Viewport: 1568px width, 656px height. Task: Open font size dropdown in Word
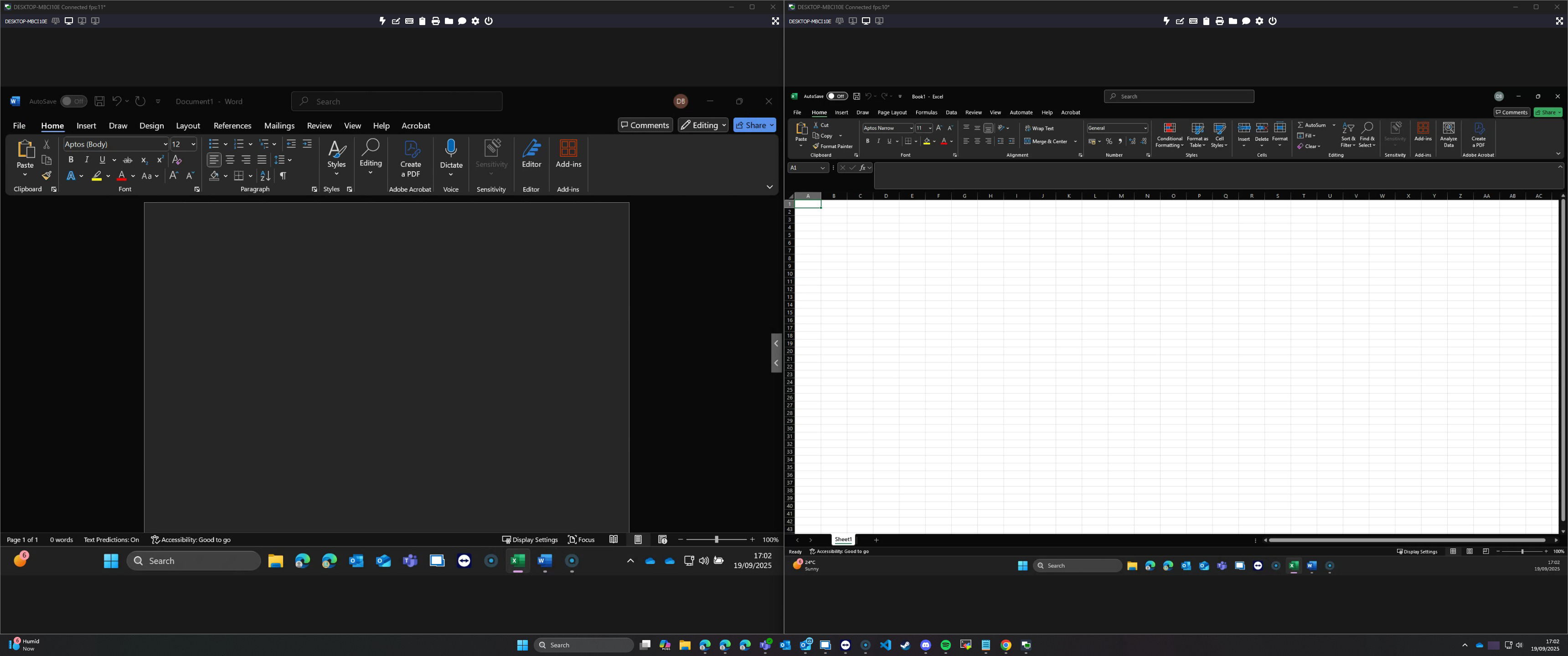(x=194, y=144)
